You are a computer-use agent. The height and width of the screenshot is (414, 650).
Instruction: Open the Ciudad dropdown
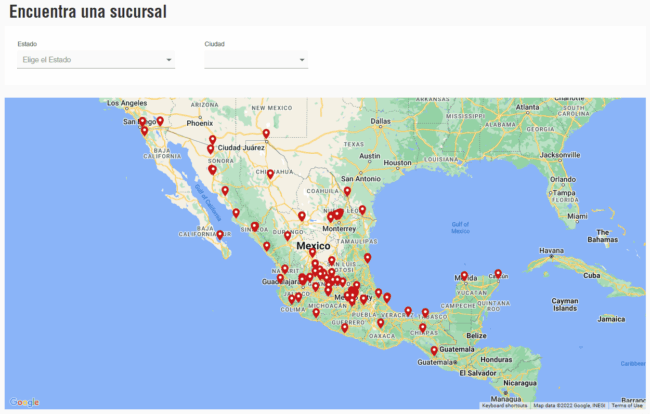pyautogui.click(x=255, y=60)
